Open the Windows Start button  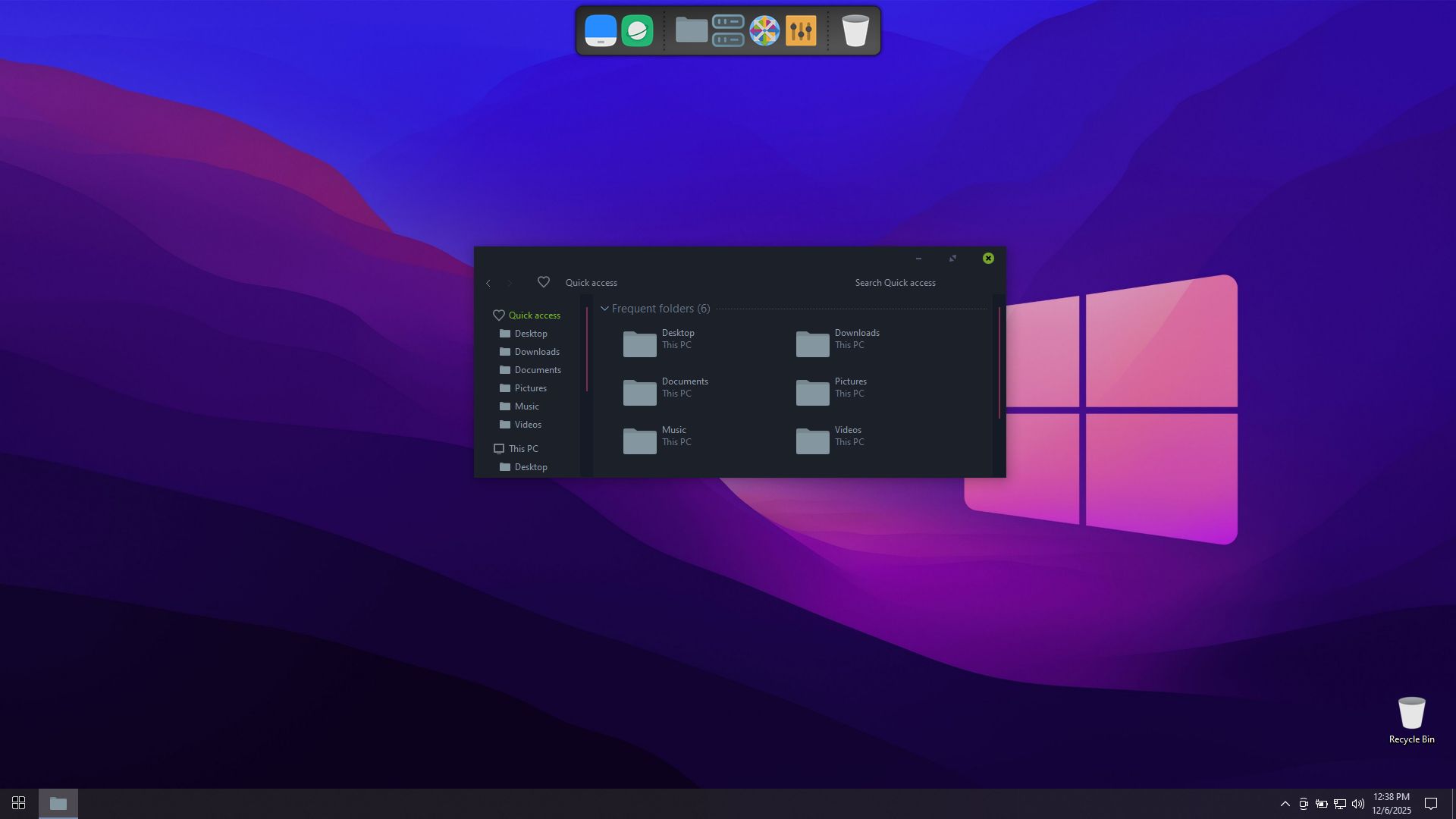19,803
